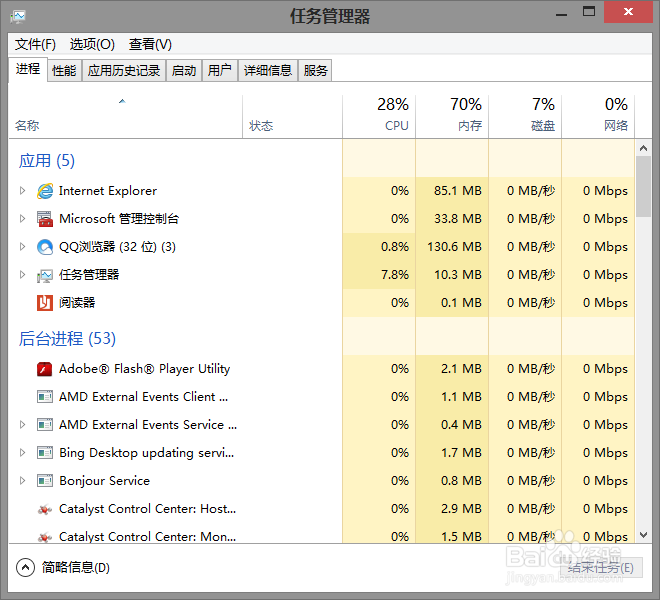Screen dimensions: 660x600
Task: Click the scrollbar down arrow
Action: 643,535
